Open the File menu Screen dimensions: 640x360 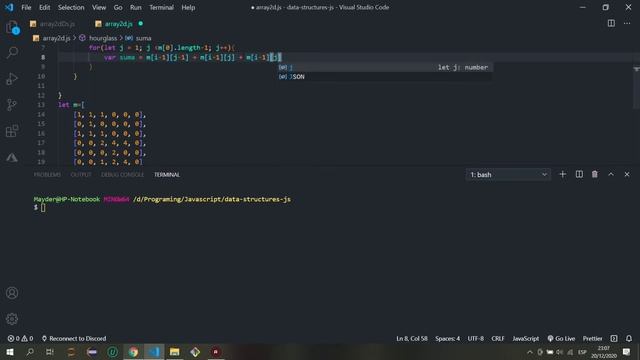tap(26, 7)
